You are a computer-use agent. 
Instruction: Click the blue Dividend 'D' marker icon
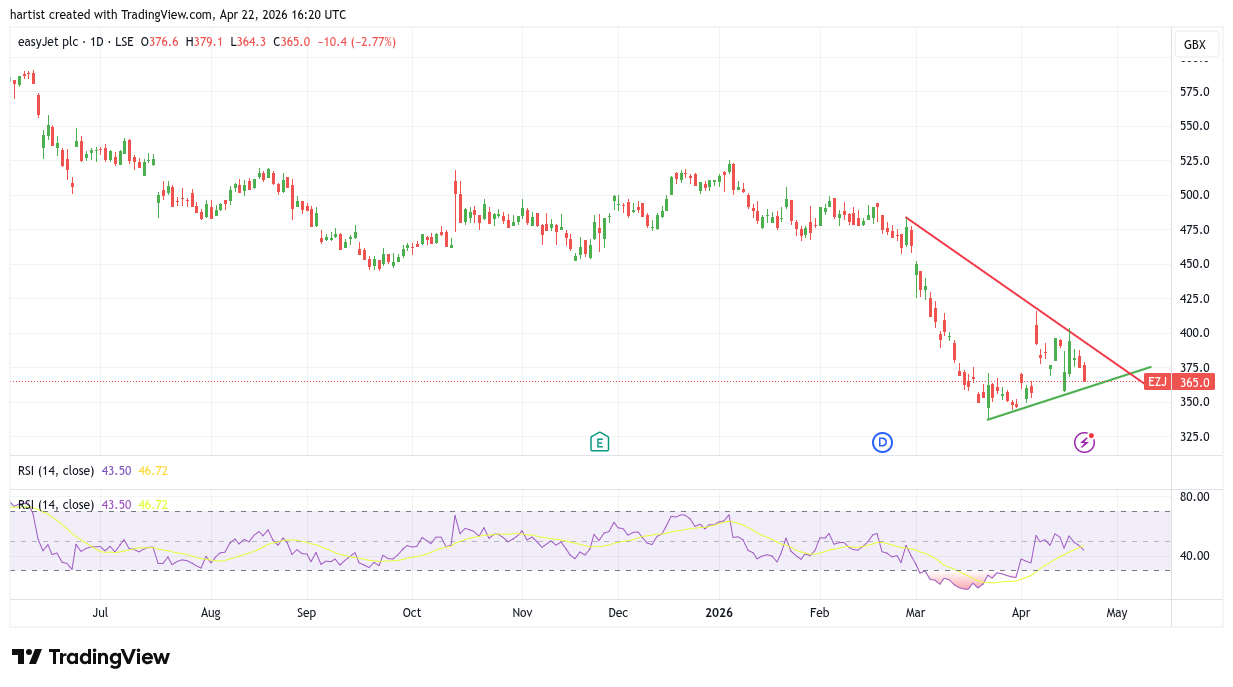point(881,442)
